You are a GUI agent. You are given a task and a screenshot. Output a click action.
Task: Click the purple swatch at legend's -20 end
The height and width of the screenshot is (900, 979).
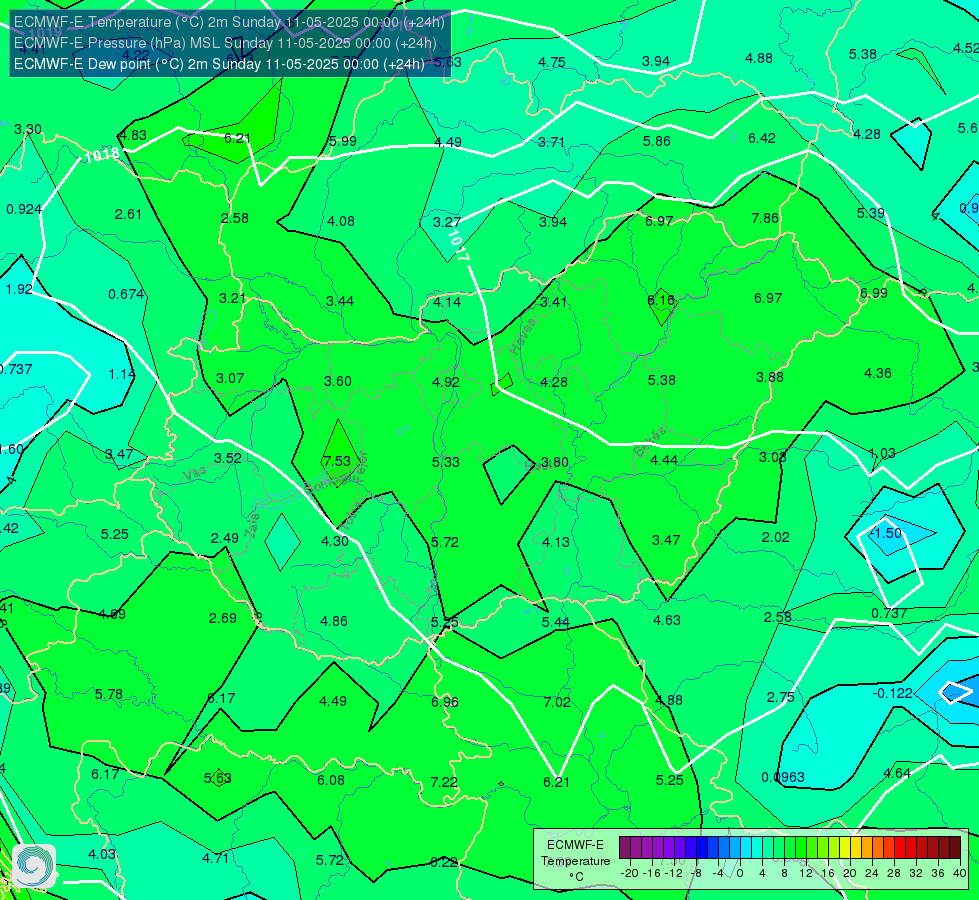tap(625, 848)
